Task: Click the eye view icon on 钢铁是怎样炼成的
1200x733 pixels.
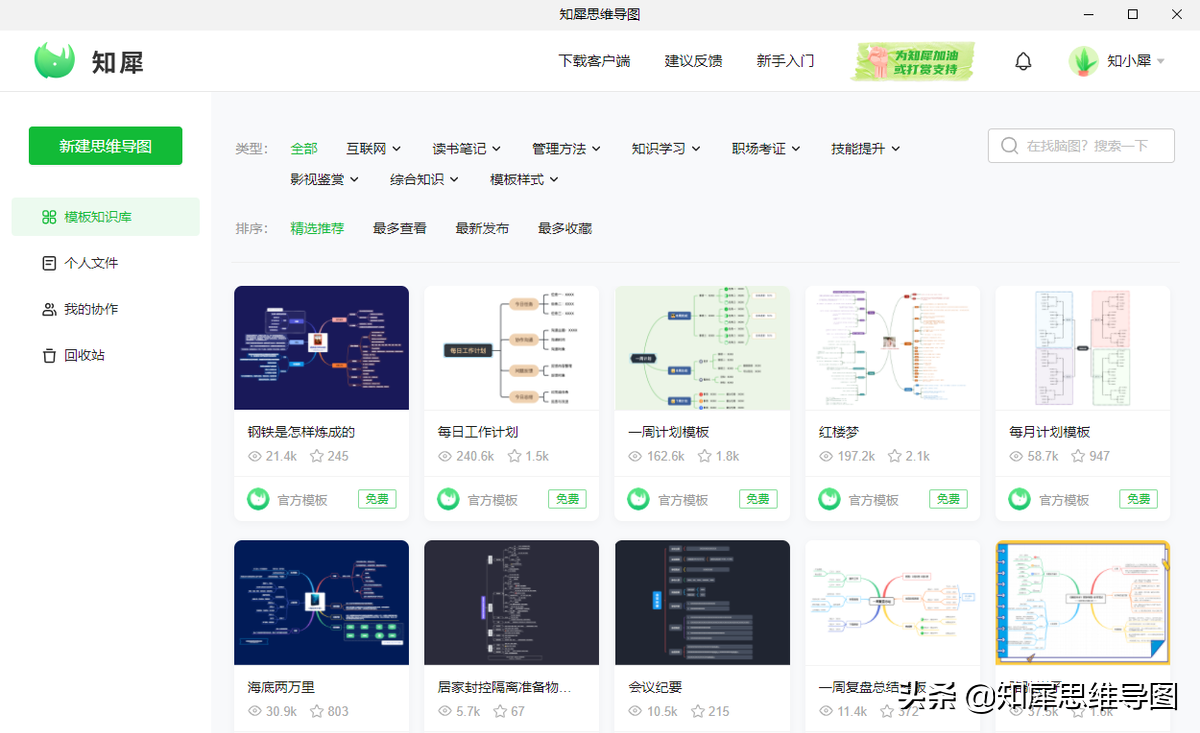Action: (255, 456)
